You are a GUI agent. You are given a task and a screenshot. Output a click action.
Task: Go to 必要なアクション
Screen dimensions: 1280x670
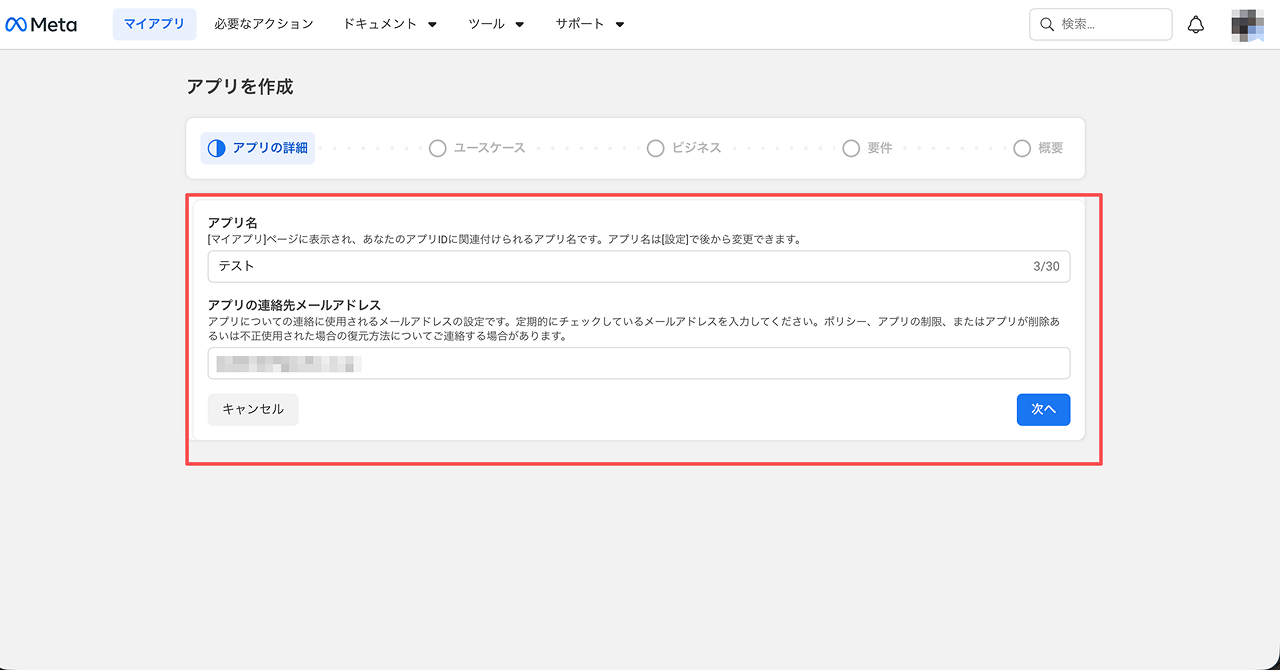click(263, 24)
